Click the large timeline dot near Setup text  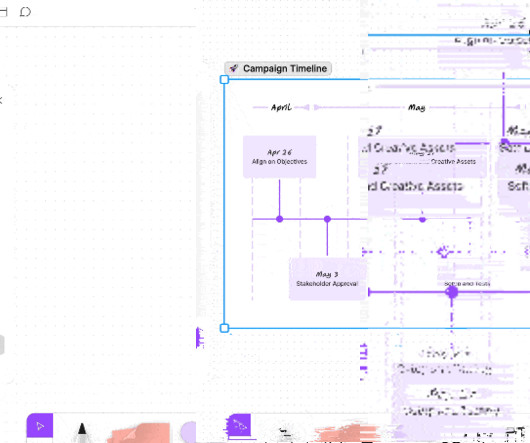(452, 292)
